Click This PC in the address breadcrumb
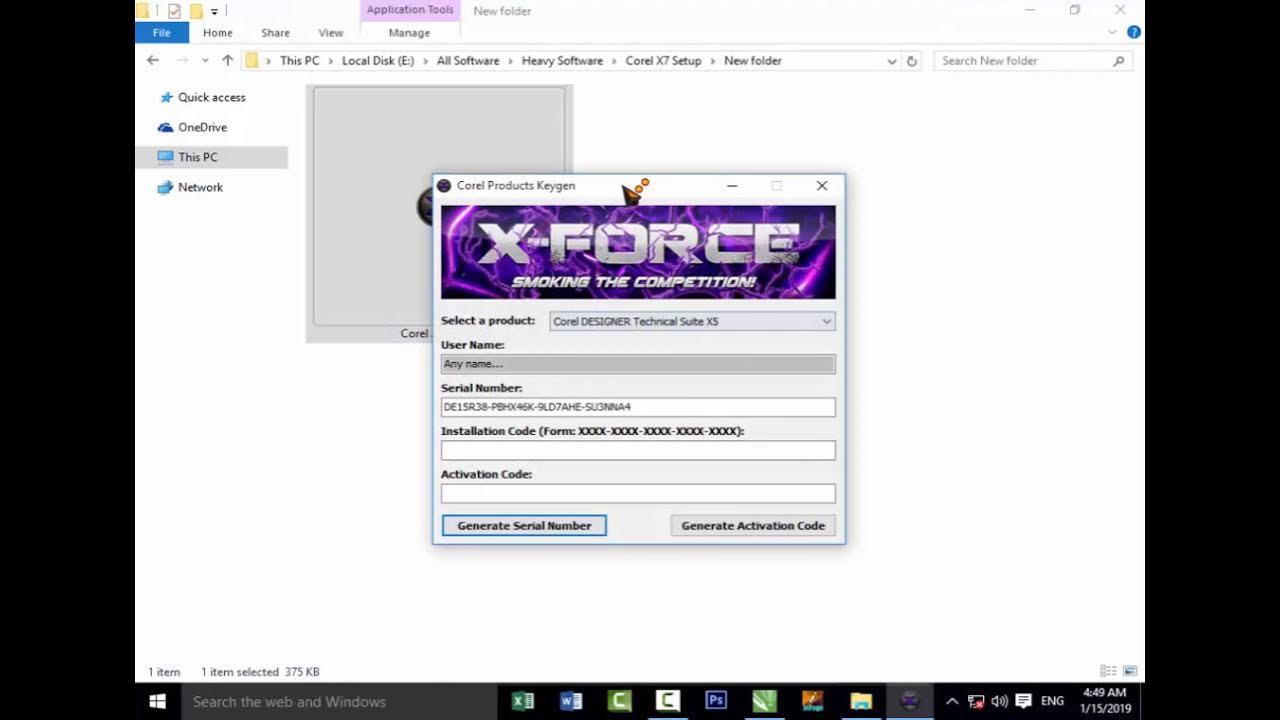Image resolution: width=1280 pixels, height=720 pixels. [299, 61]
